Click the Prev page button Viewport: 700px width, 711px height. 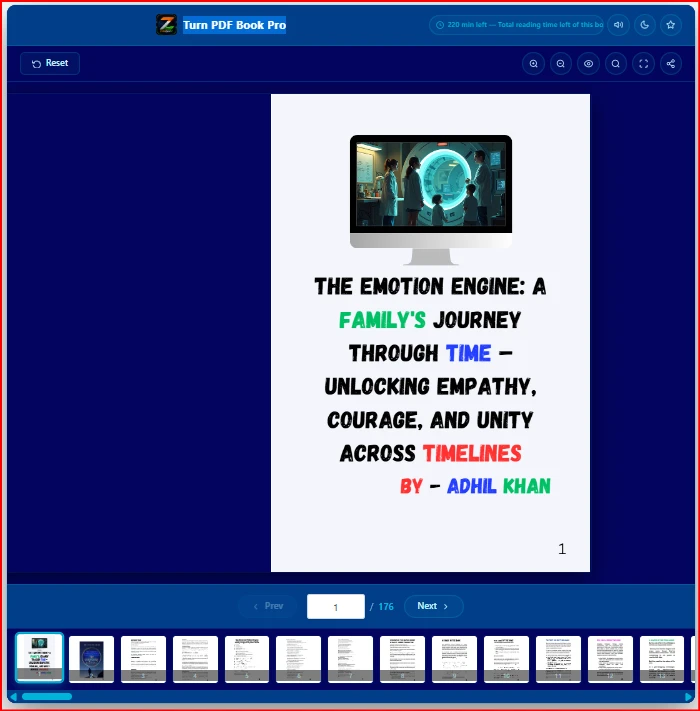[268, 606]
